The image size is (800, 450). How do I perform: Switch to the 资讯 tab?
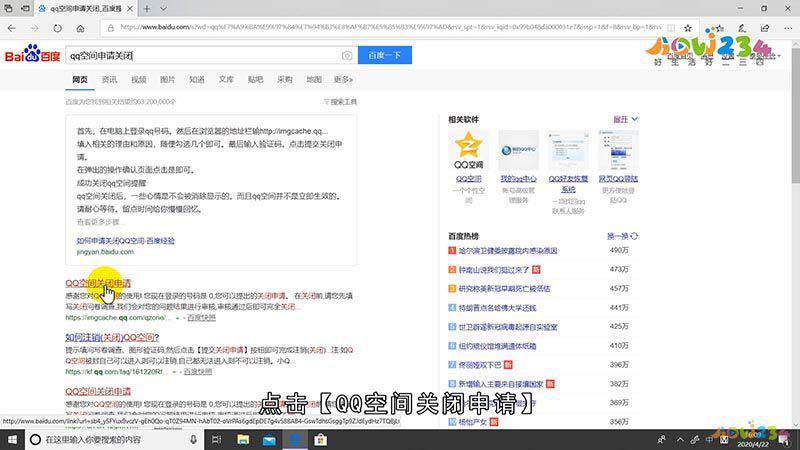point(109,79)
